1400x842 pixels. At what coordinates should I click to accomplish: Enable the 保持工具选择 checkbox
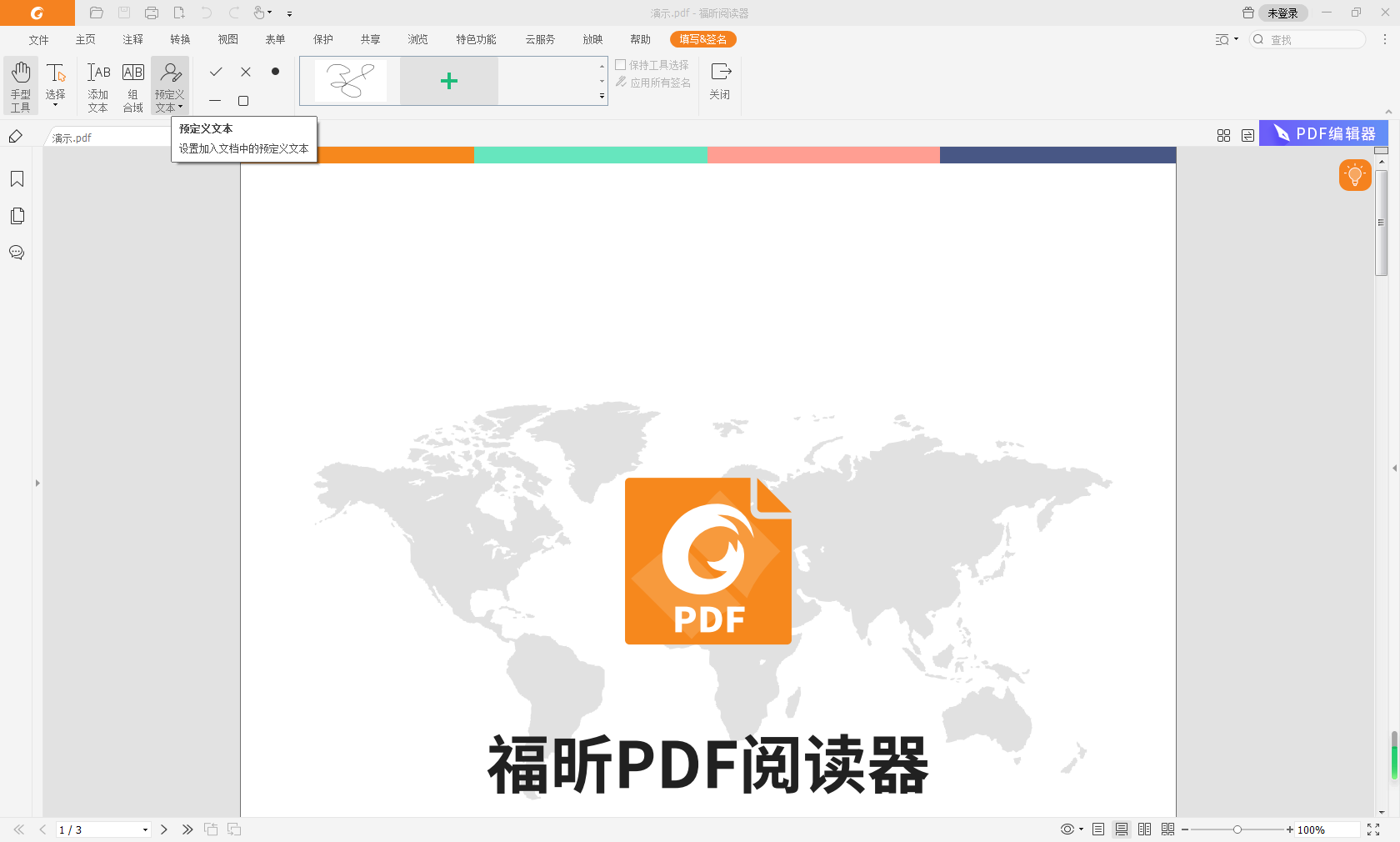click(x=621, y=65)
